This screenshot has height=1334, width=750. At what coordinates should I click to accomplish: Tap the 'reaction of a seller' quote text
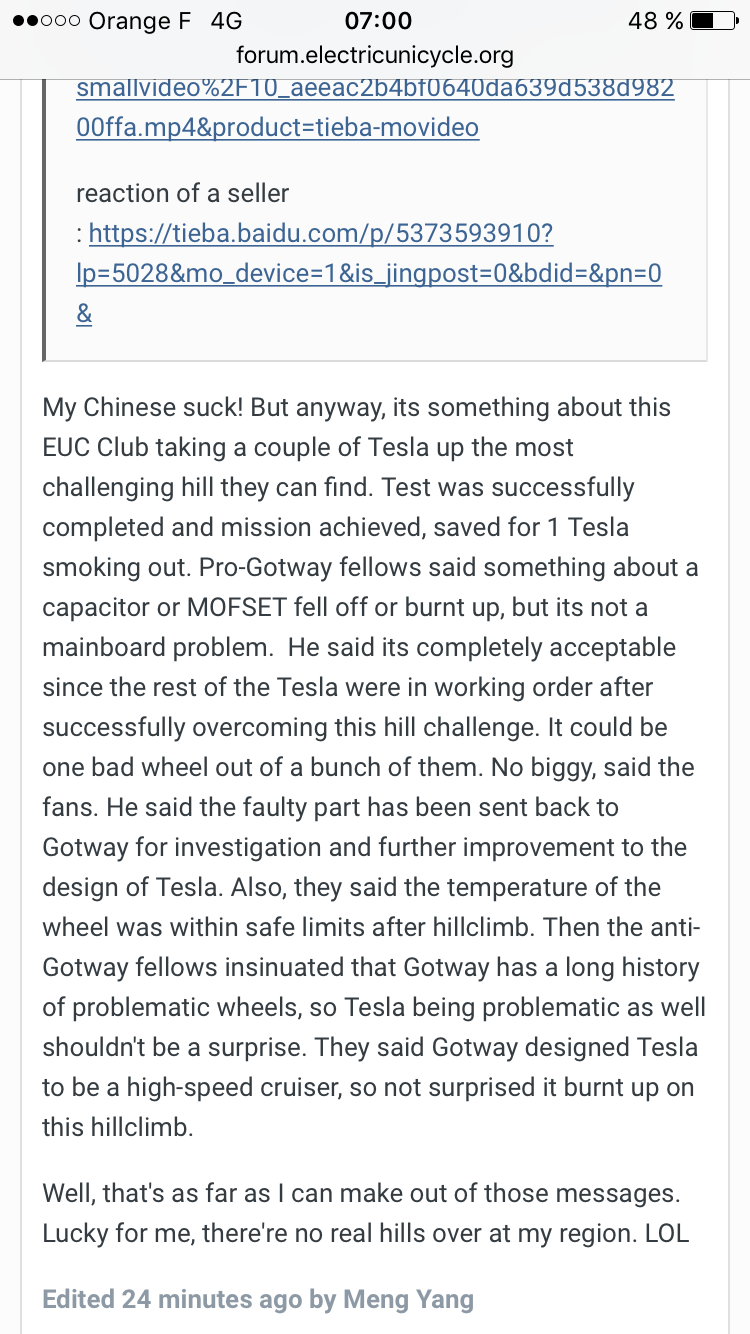coord(183,193)
